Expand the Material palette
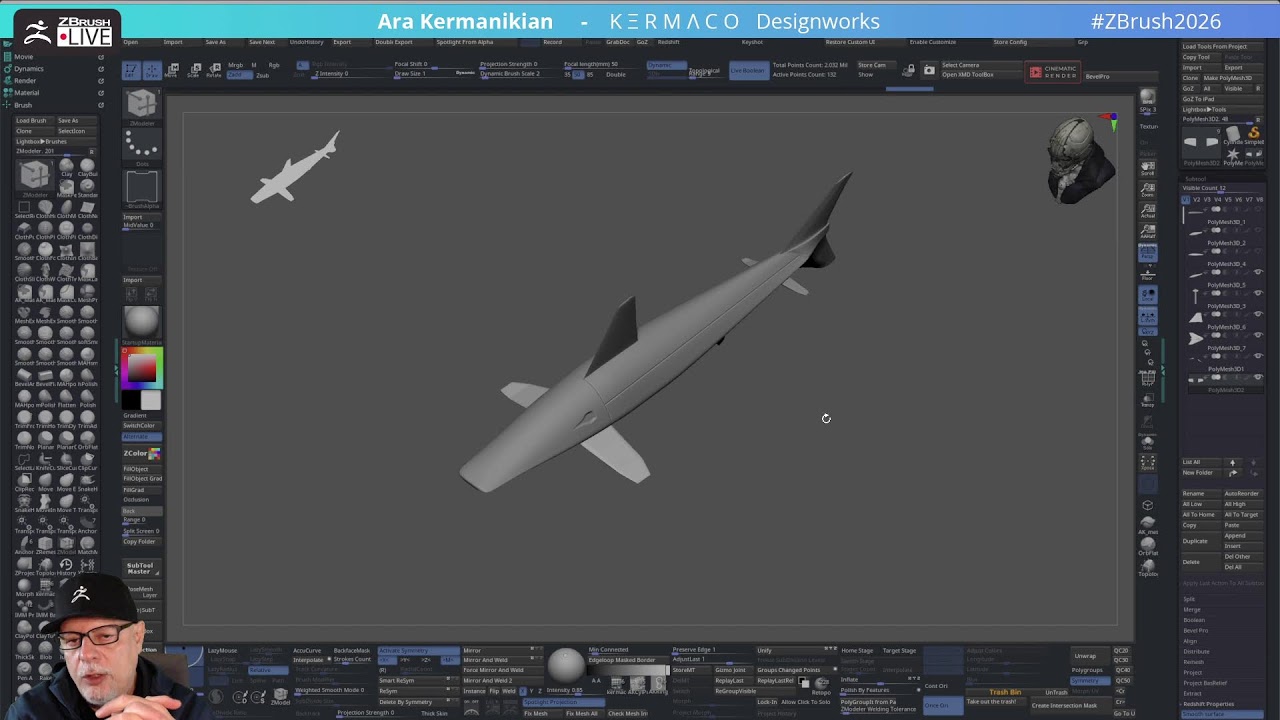The height and width of the screenshot is (720, 1280). tap(27, 93)
